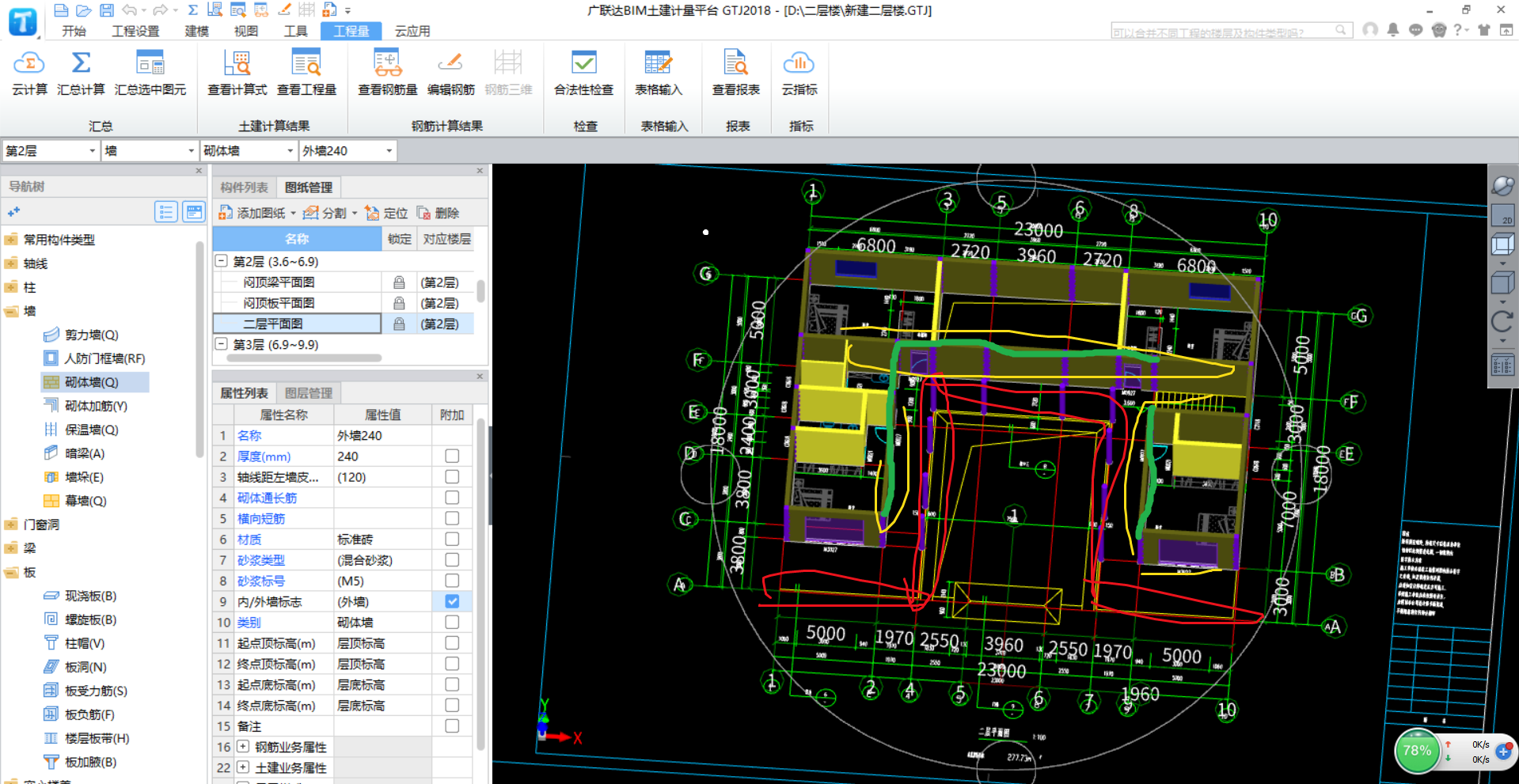Toggle 轴线距左墙皮 附加 checkbox
The width and height of the screenshot is (1519, 784).
tap(452, 476)
